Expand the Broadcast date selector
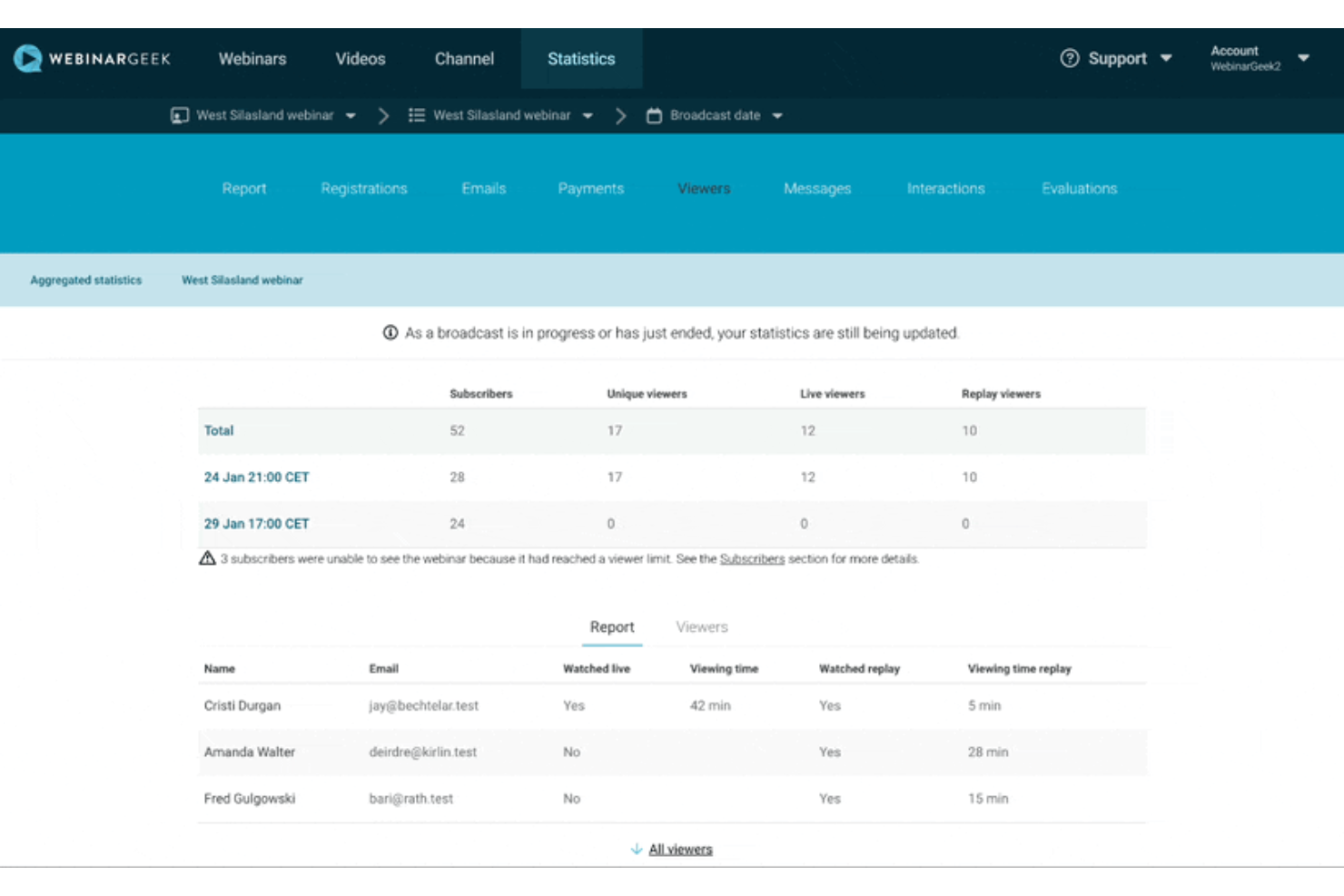1344x896 pixels. tap(776, 115)
